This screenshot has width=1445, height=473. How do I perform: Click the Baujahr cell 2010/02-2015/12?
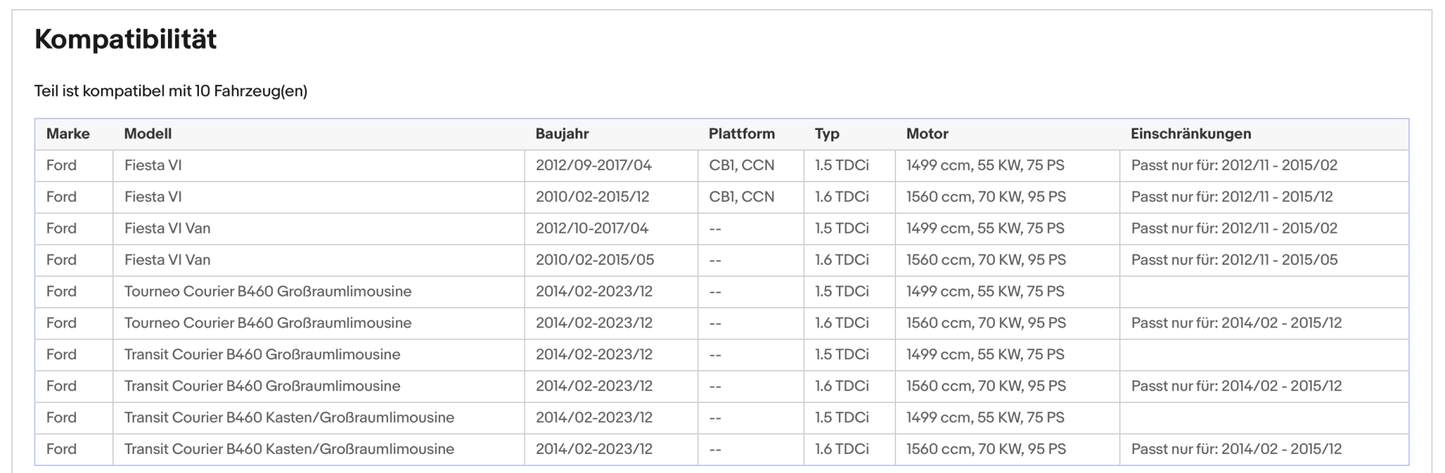point(594,197)
